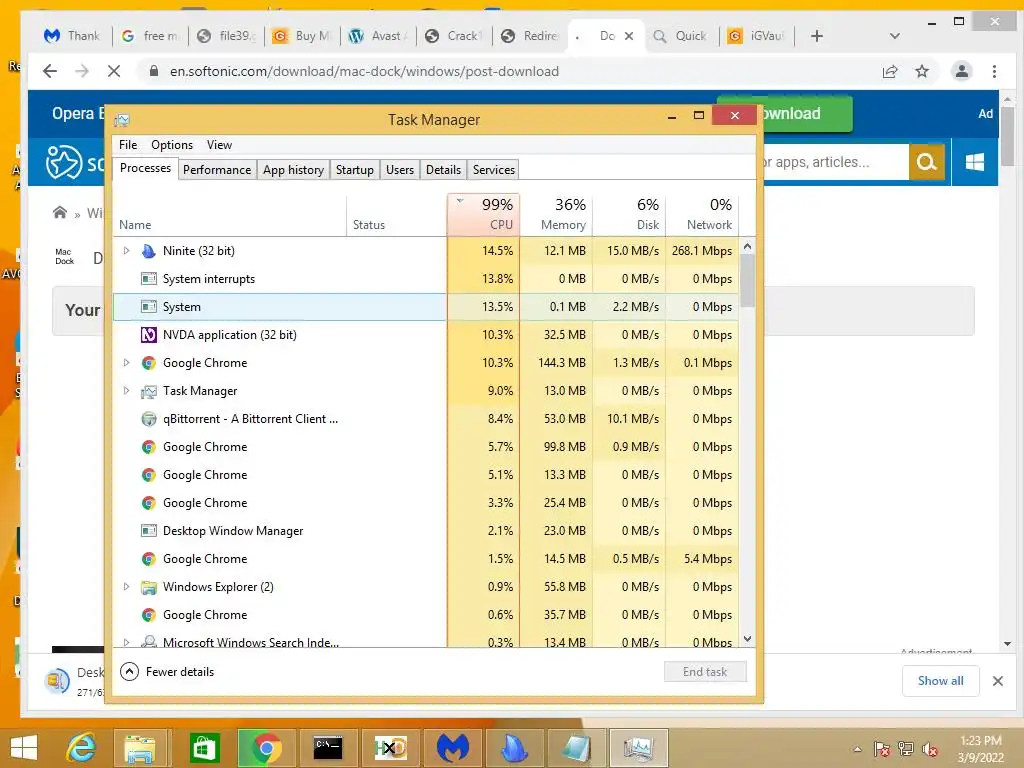Sort processes by the CPU column

pos(483,214)
